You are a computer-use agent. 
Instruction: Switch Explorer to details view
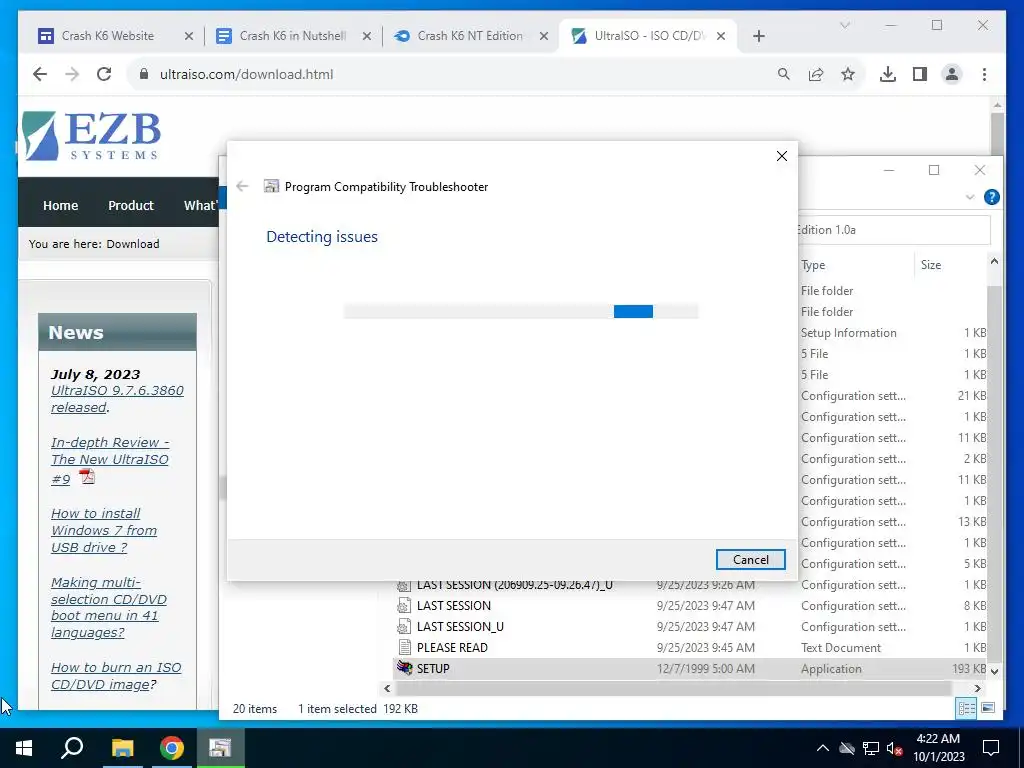pos(967,709)
